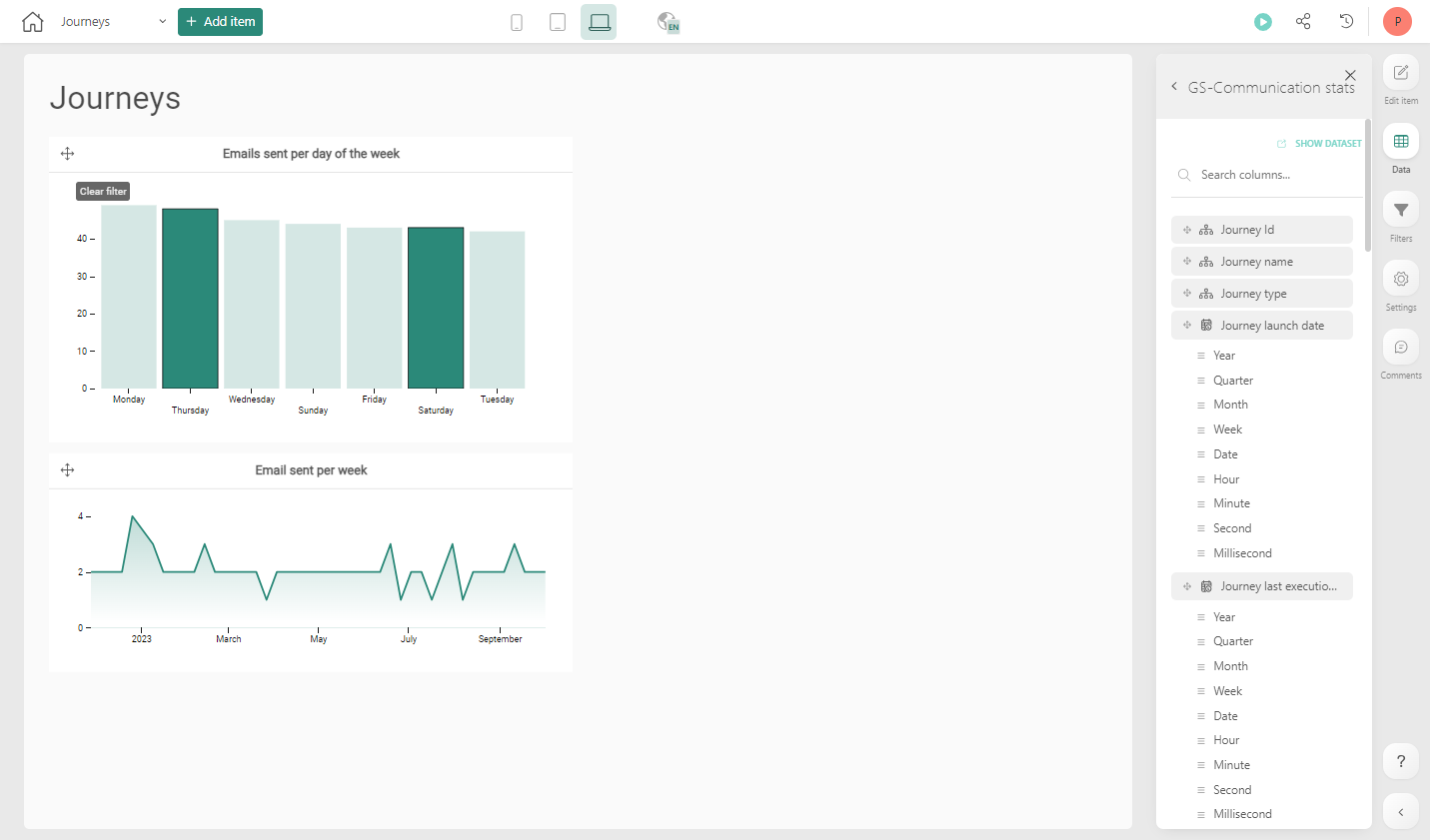
Task: Click the home icon
Action: (x=33, y=22)
